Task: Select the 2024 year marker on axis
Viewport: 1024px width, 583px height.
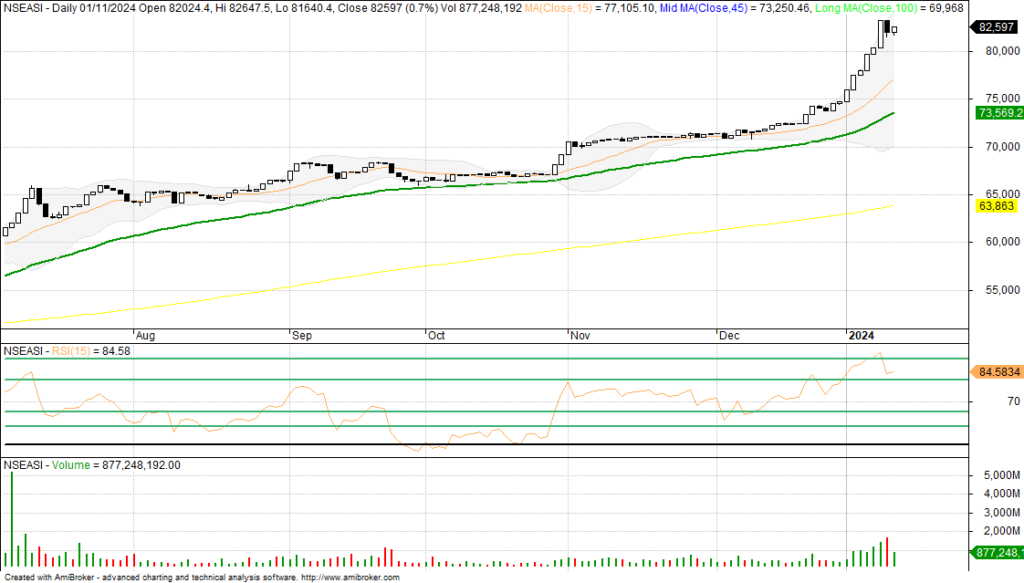Action: [861, 336]
